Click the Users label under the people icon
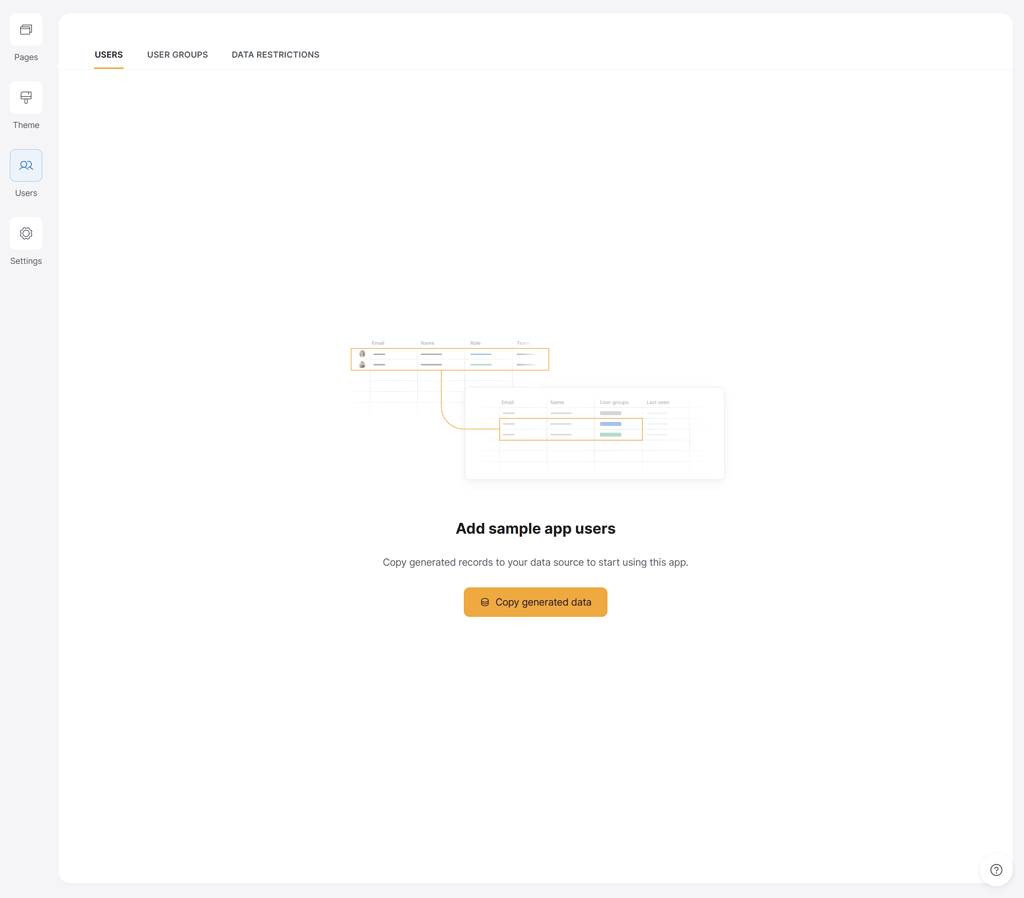1024x898 pixels. (25, 192)
